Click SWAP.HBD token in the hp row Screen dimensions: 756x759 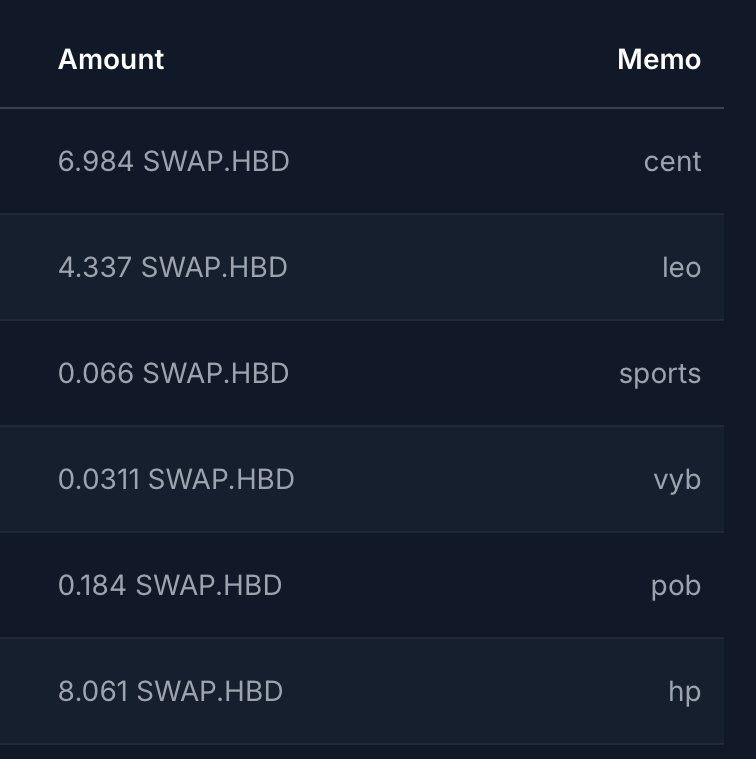(210, 691)
